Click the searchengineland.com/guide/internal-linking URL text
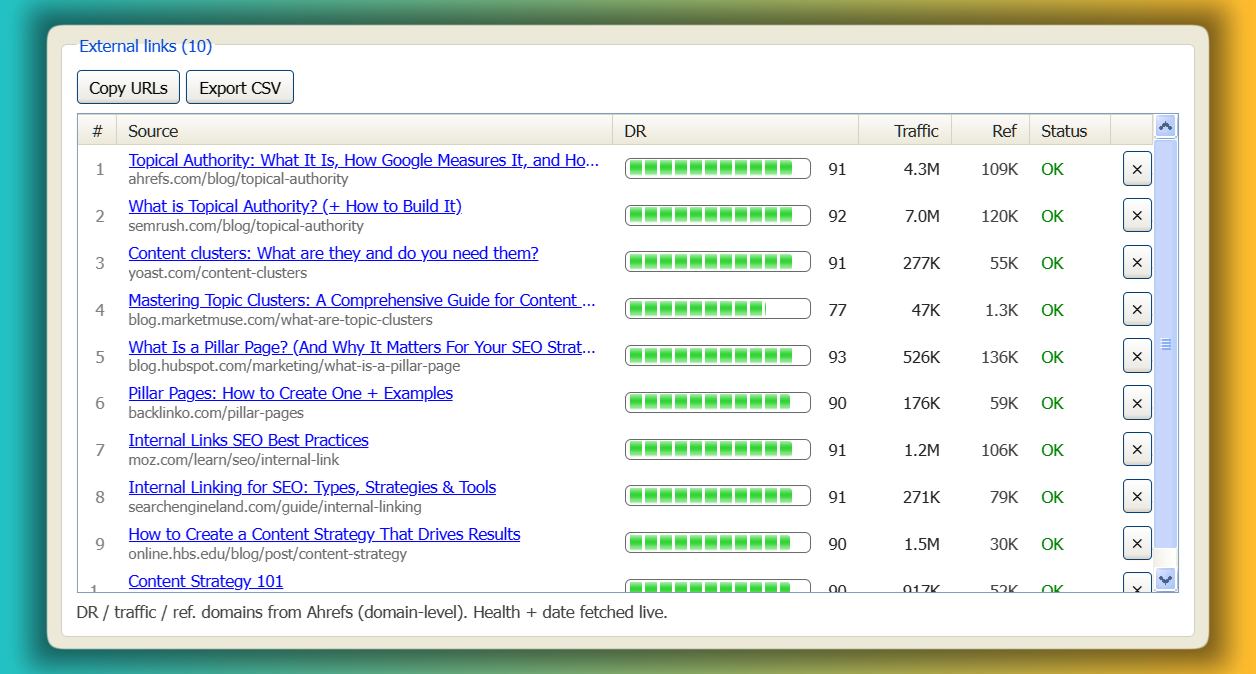This screenshot has height=674, width=1256. point(275,507)
